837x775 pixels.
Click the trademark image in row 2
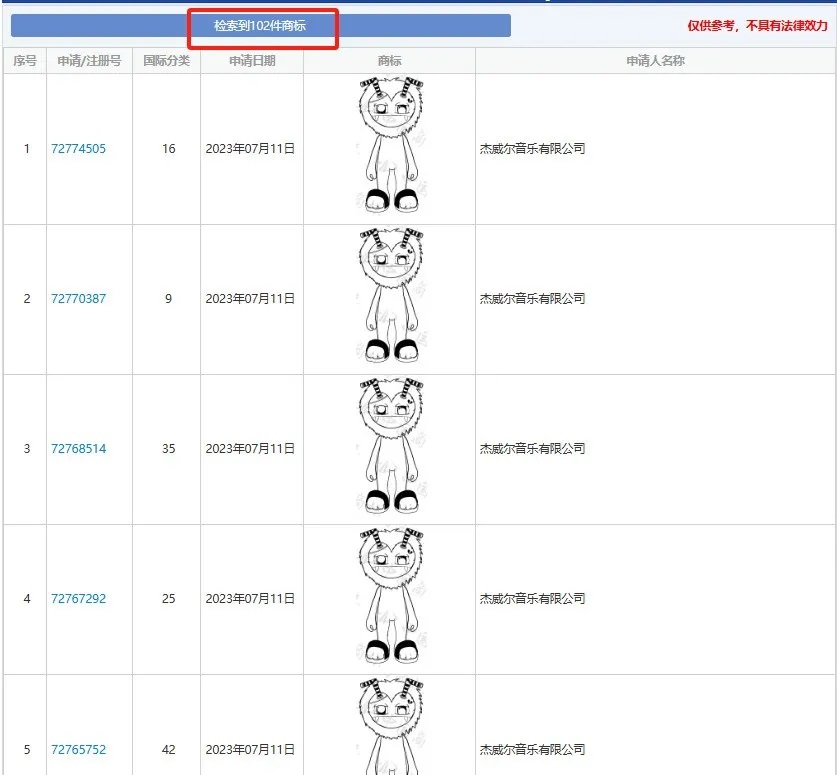pos(391,295)
